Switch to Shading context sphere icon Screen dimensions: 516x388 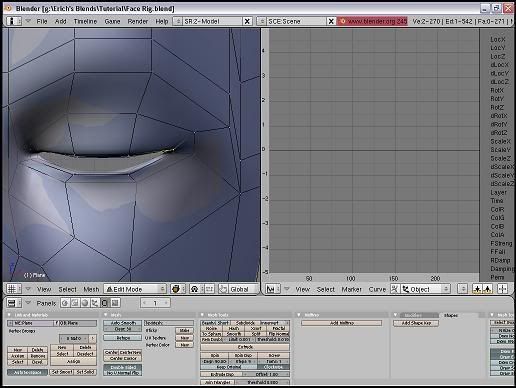coord(85,303)
